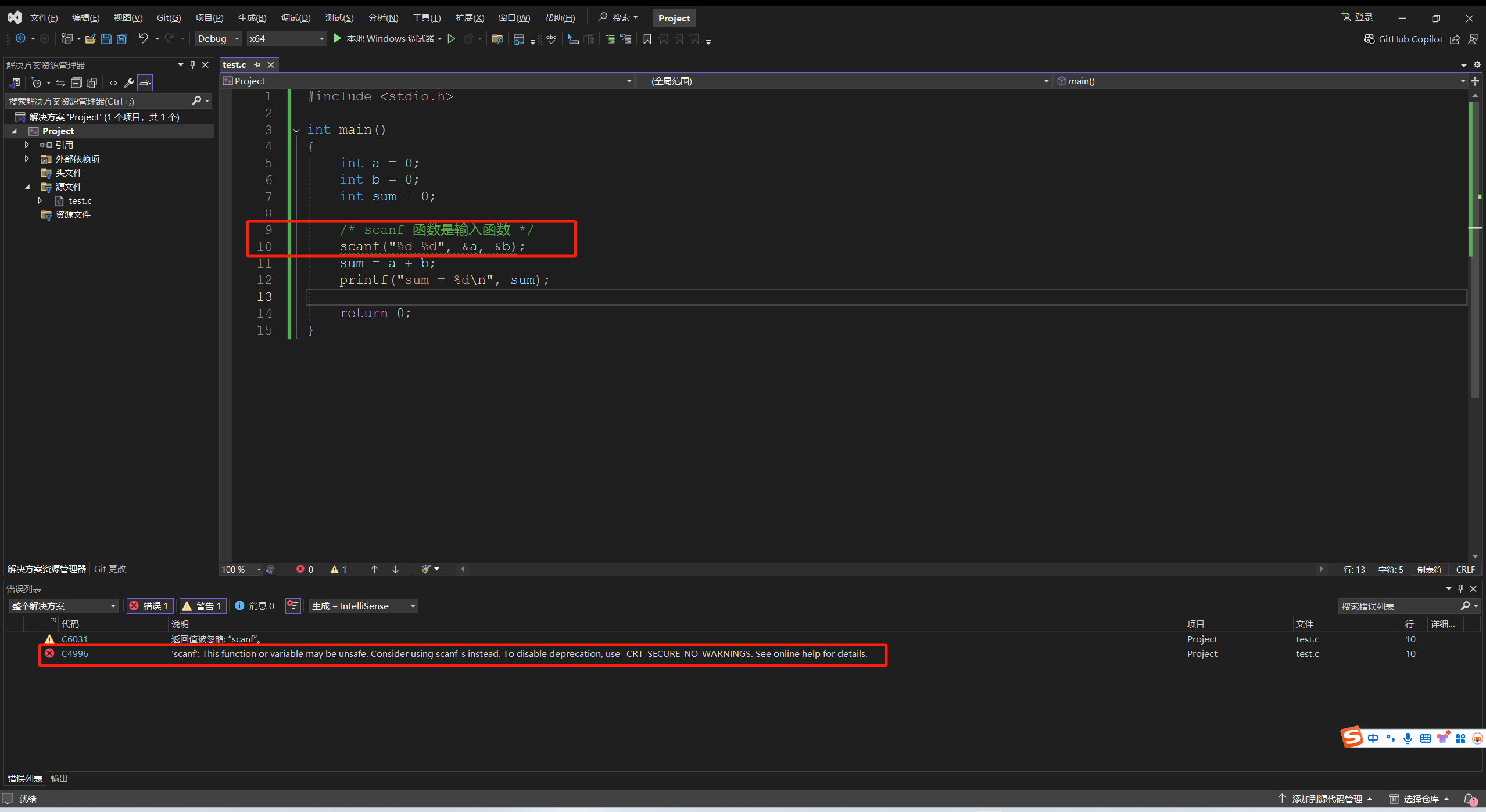Open the Debug configuration dropdown
The width and height of the screenshot is (1486, 812).
218,39
